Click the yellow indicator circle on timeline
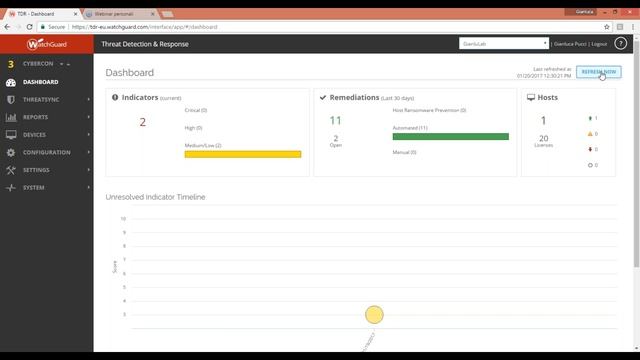Image resolution: width=640 pixels, height=360 pixels. coord(374,315)
